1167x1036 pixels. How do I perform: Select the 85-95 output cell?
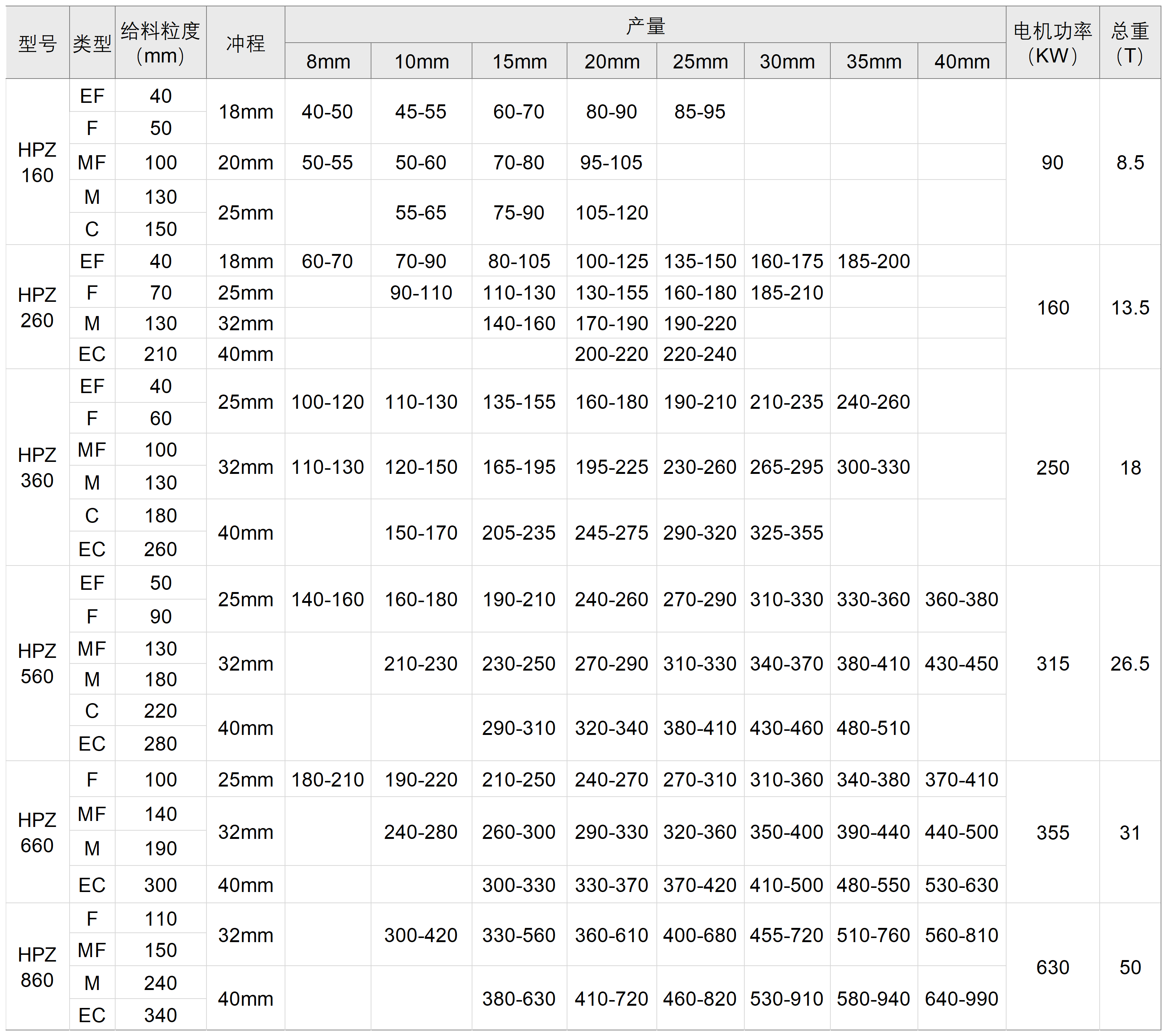point(699,112)
